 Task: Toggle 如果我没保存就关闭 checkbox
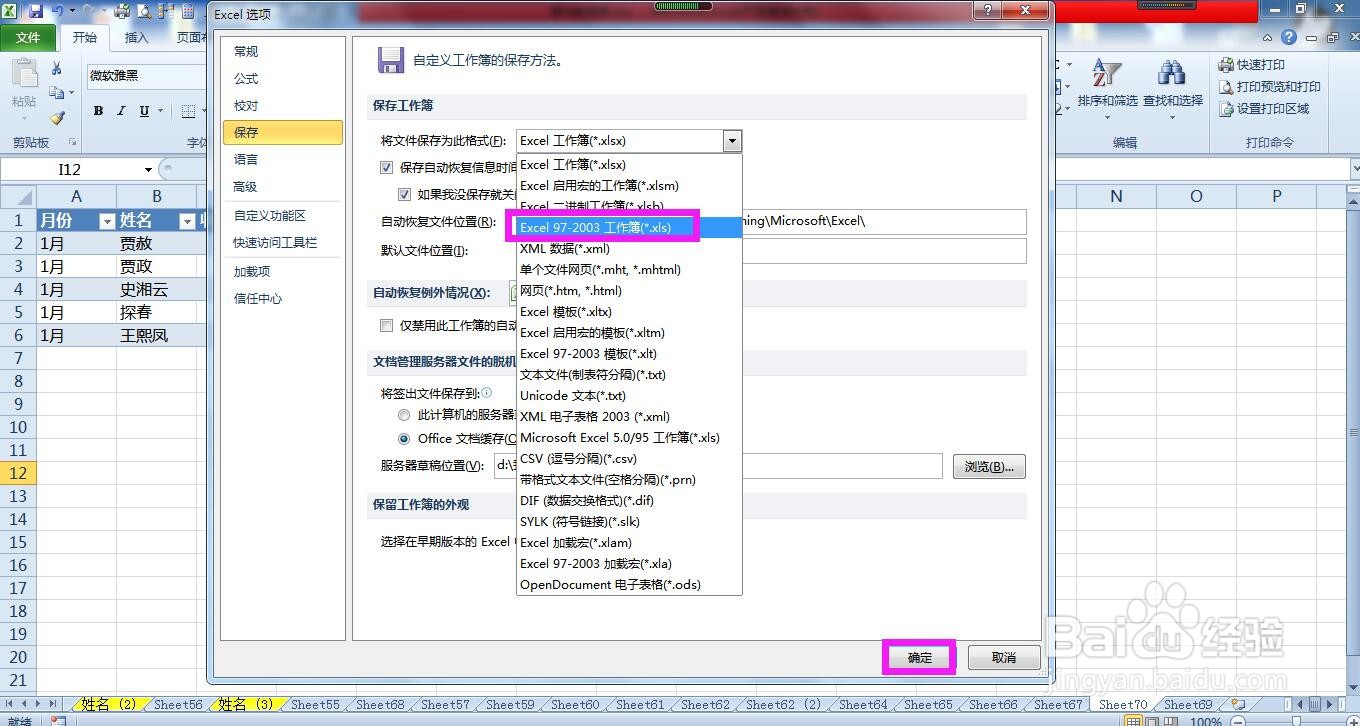click(404, 194)
